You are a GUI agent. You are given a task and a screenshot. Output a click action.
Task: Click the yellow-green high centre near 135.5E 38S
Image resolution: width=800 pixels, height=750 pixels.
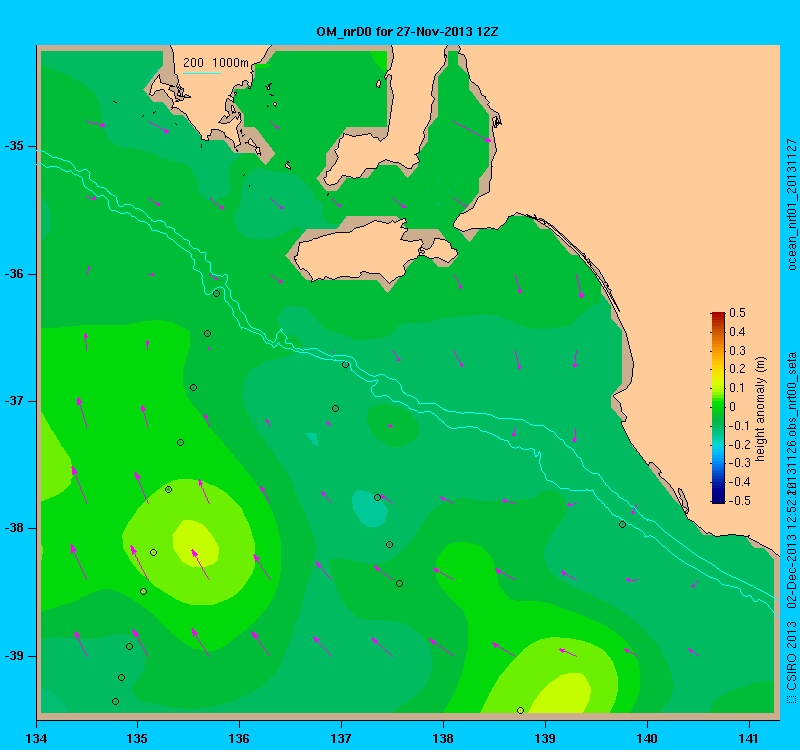coord(195,542)
